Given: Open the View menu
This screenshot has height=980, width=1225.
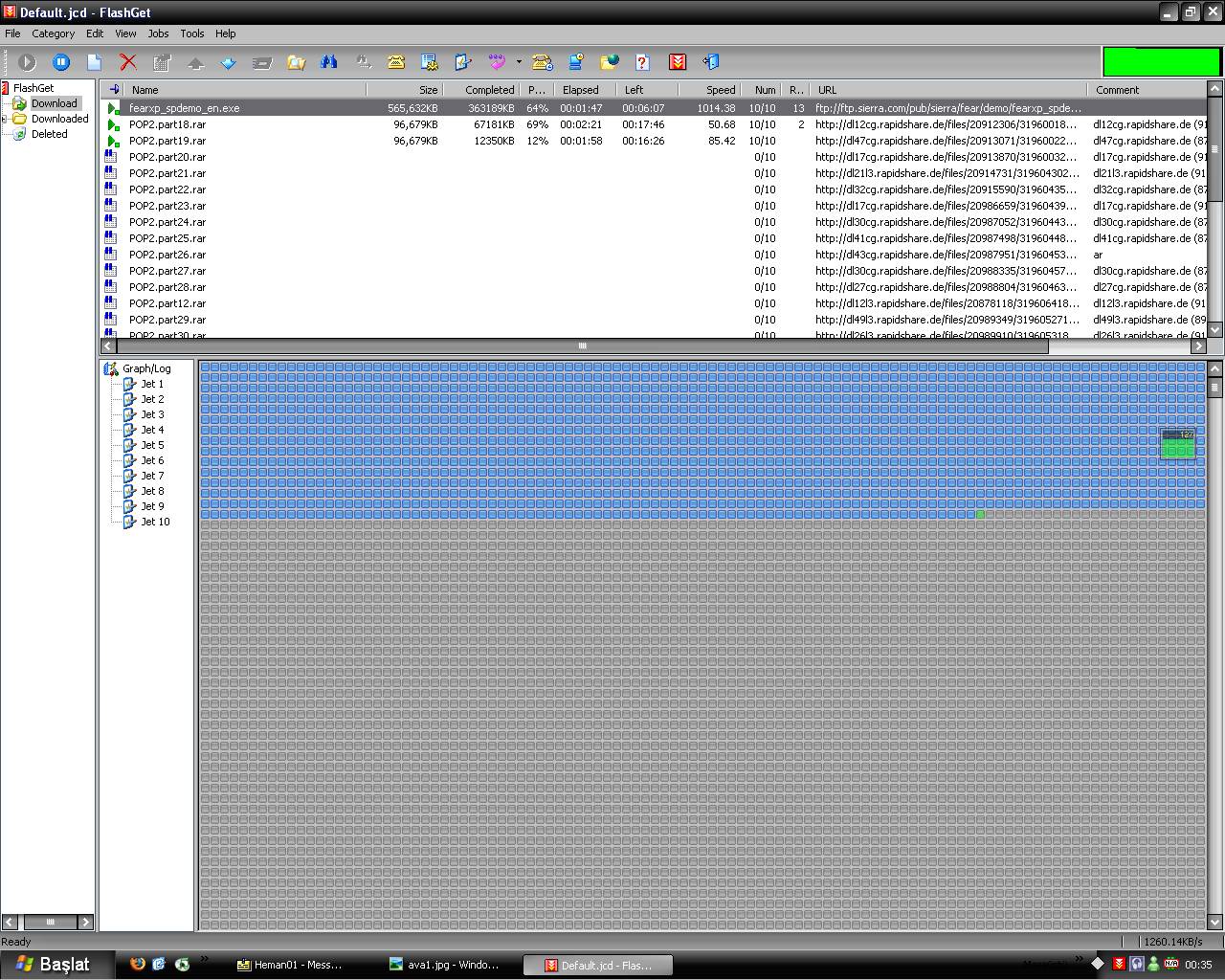Looking at the screenshot, I should 125,33.
